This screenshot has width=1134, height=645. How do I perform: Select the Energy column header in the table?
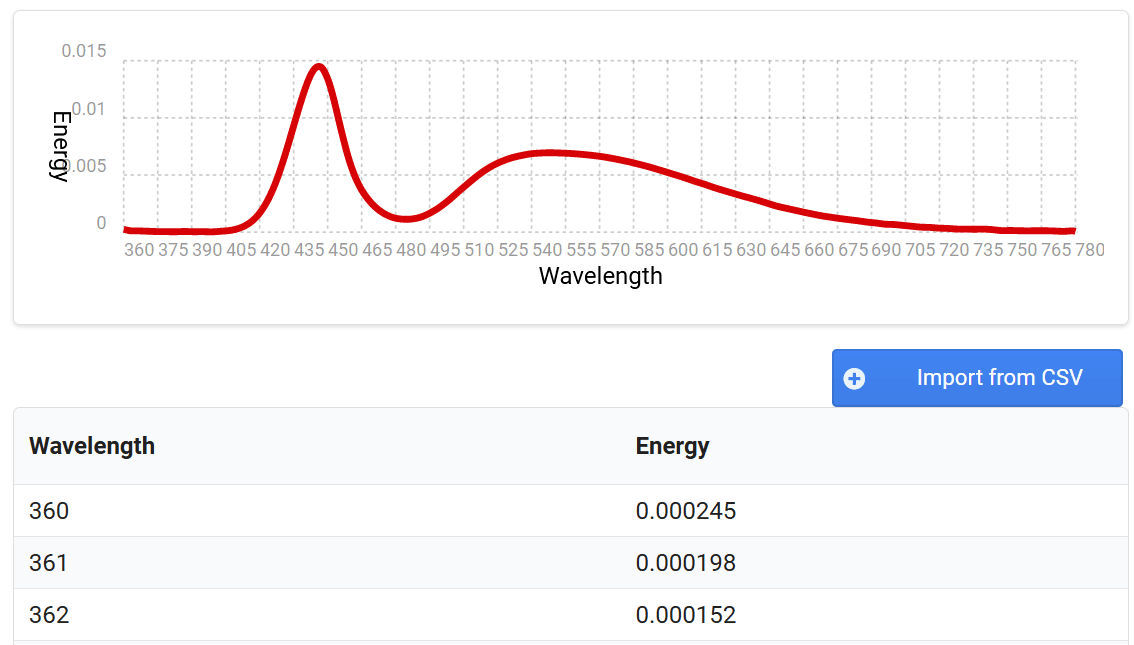pyautogui.click(x=672, y=446)
